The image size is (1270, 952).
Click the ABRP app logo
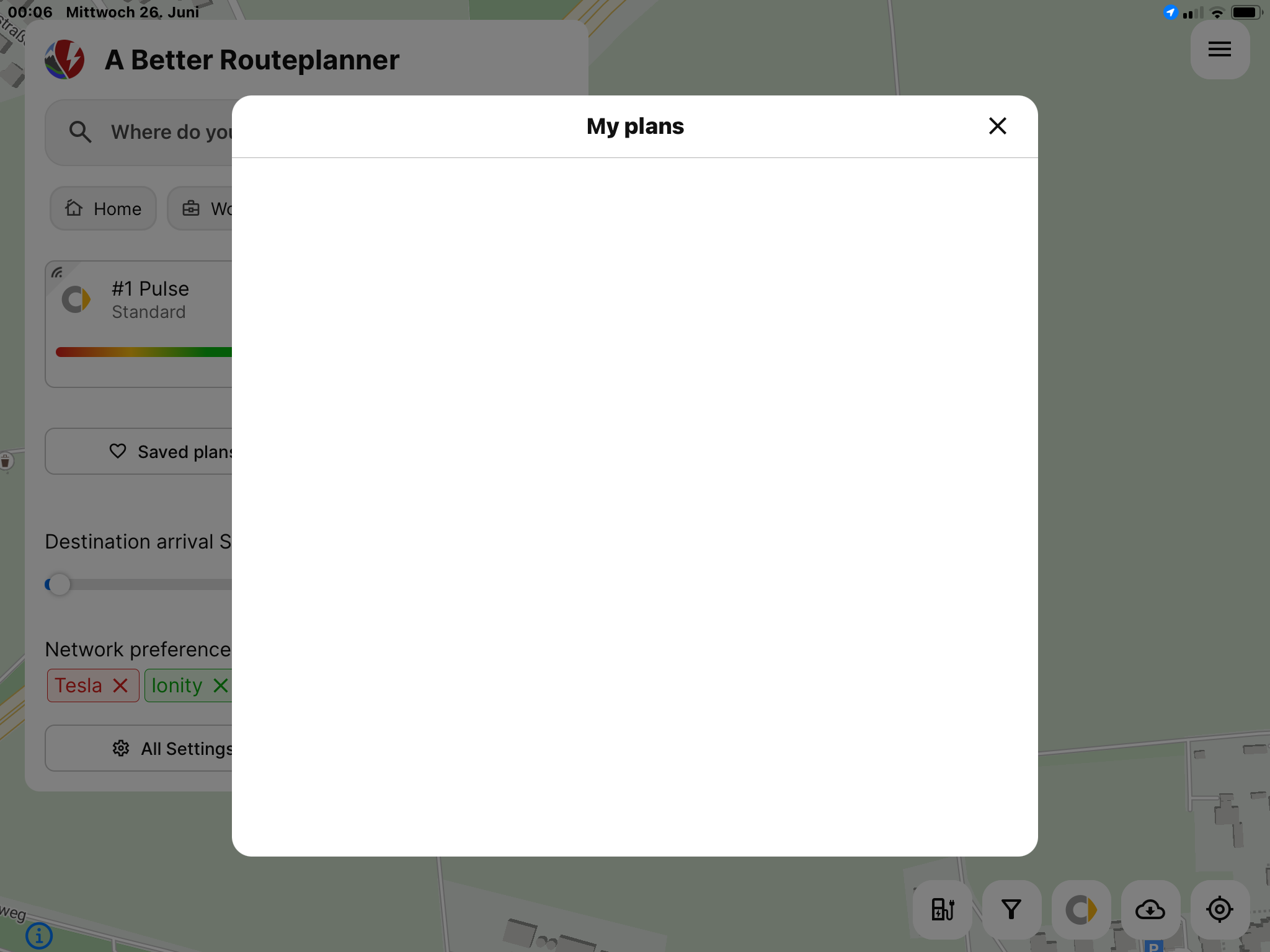(66, 59)
